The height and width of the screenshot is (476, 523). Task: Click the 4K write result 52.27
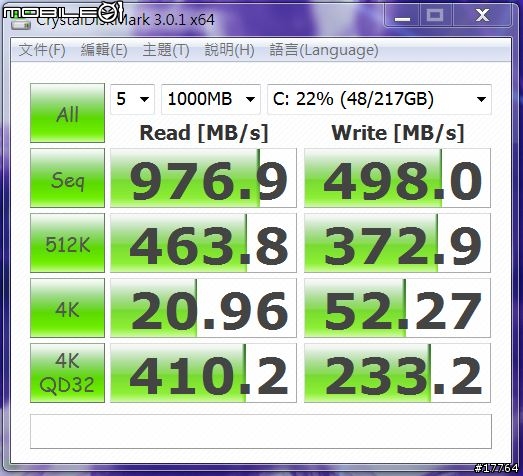click(397, 308)
